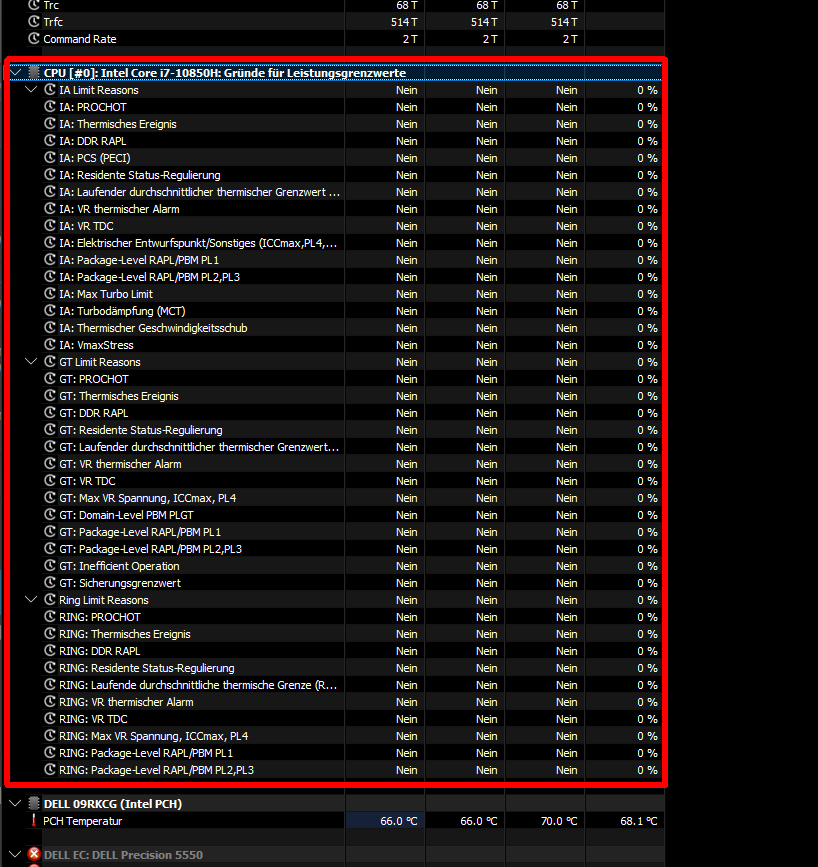Collapse the DELL EC: DELL Precision 5550 group
The height and width of the screenshot is (867, 818).
tap(16, 854)
